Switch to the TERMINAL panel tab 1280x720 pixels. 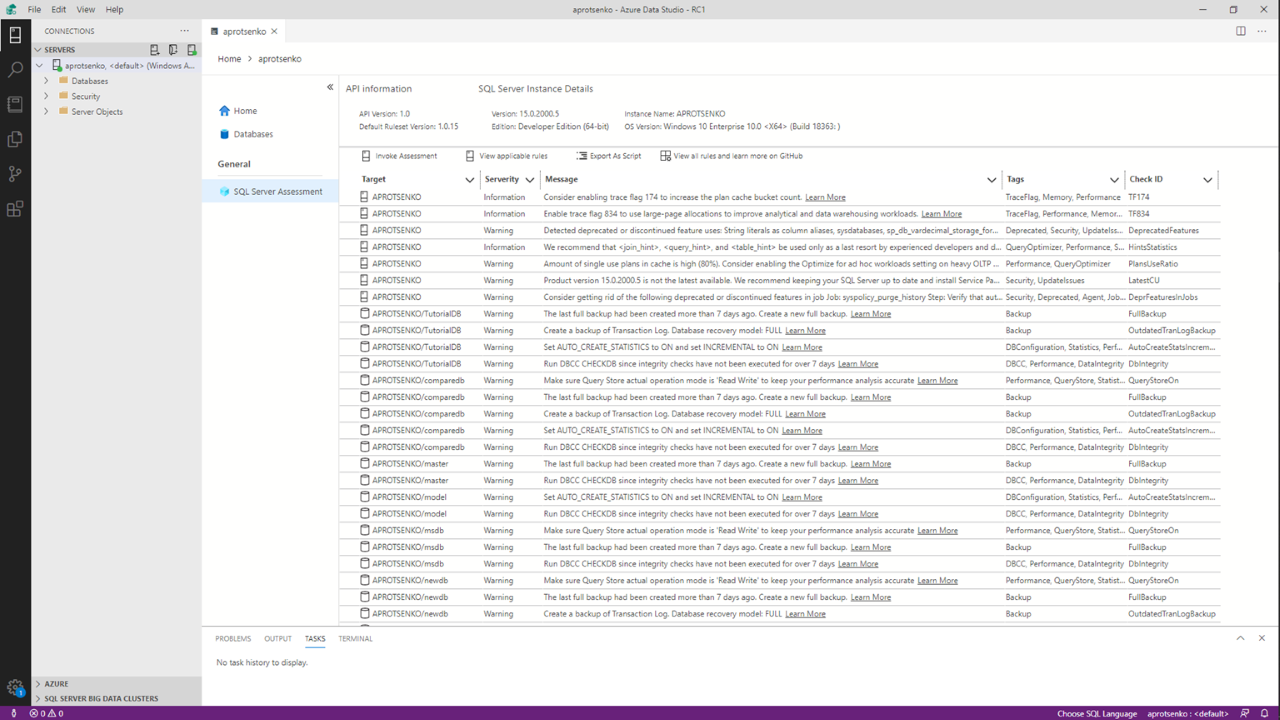[355, 638]
